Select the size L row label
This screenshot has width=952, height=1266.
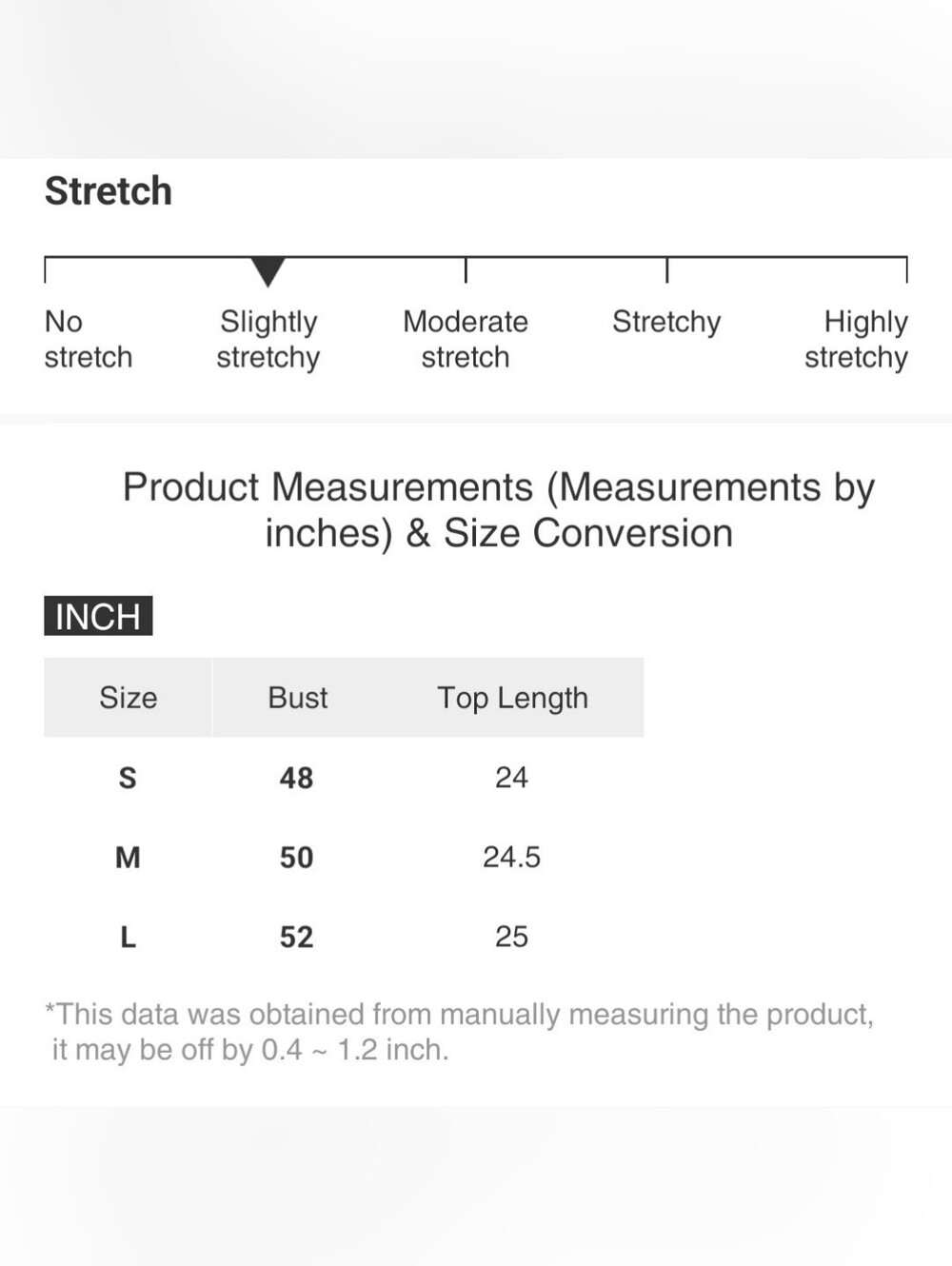(x=128, y=937)
